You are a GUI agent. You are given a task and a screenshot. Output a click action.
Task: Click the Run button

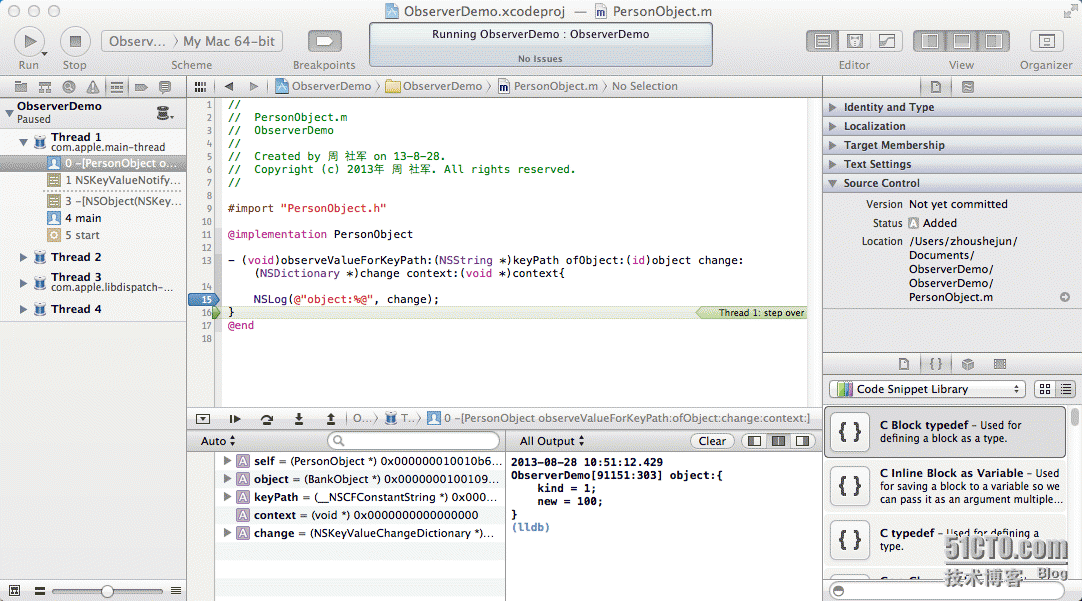pos(30,41)
